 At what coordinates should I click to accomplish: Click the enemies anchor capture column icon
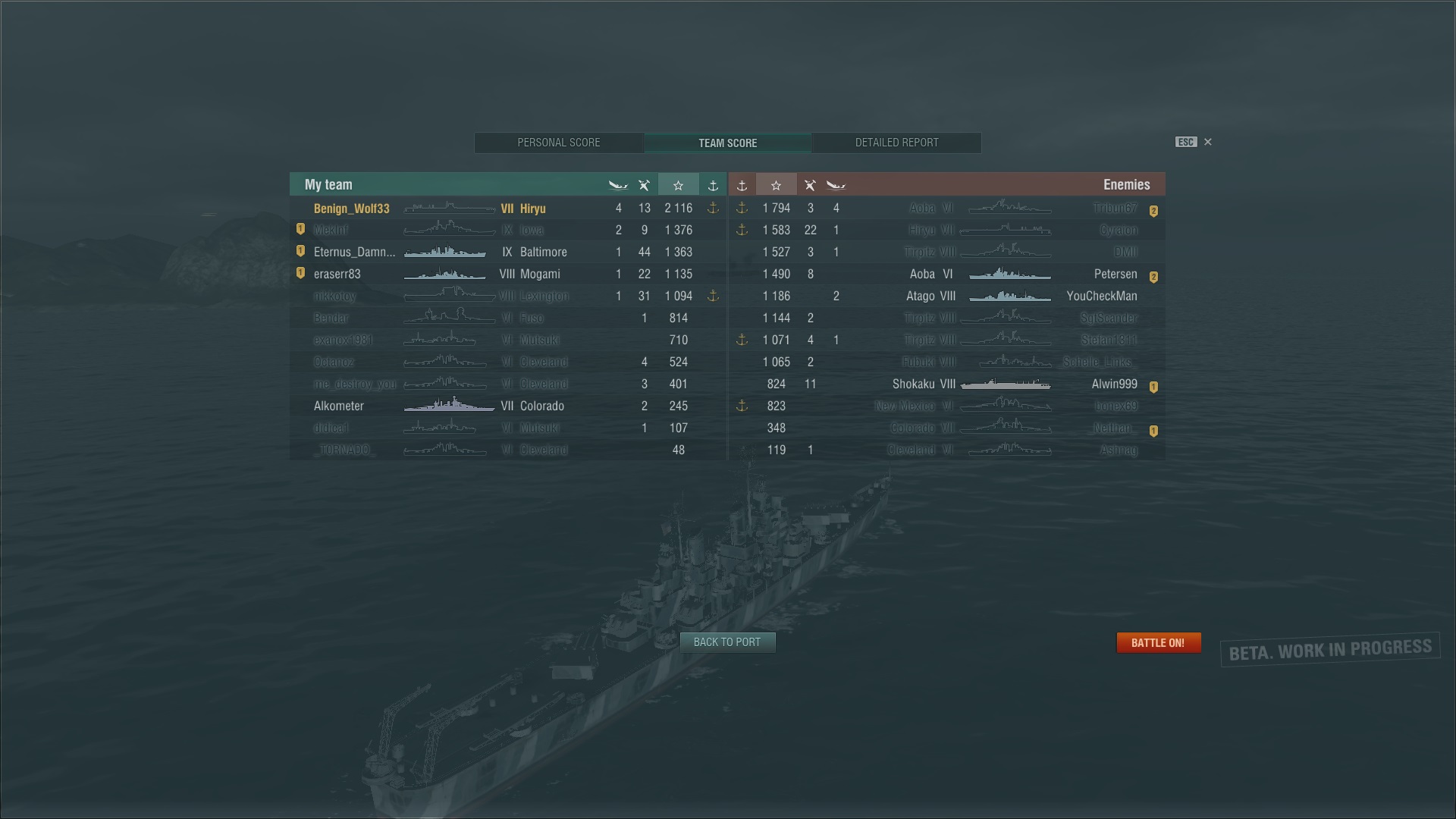(742, 185)
